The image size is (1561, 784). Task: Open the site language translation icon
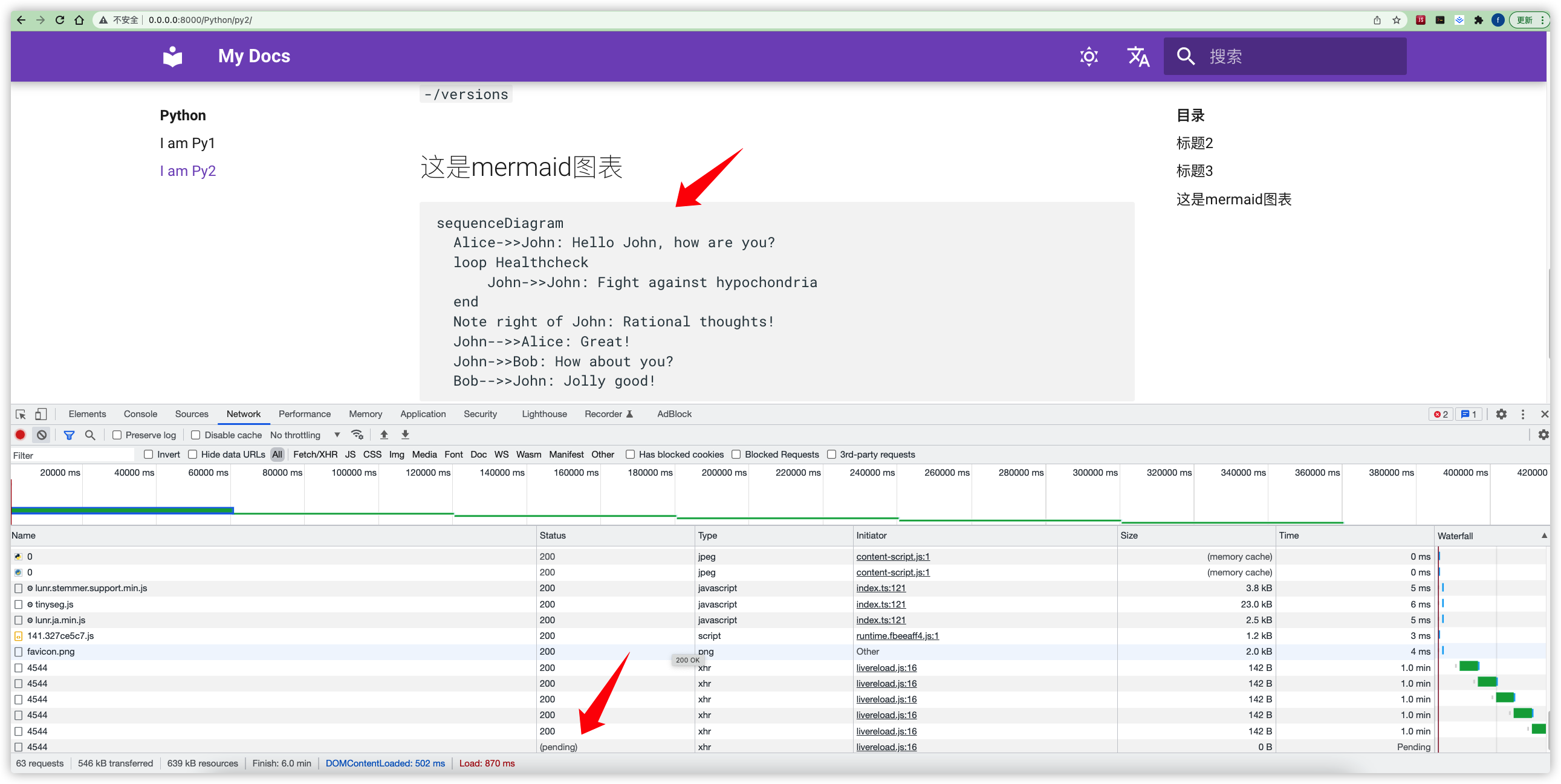coord(1137,56)
